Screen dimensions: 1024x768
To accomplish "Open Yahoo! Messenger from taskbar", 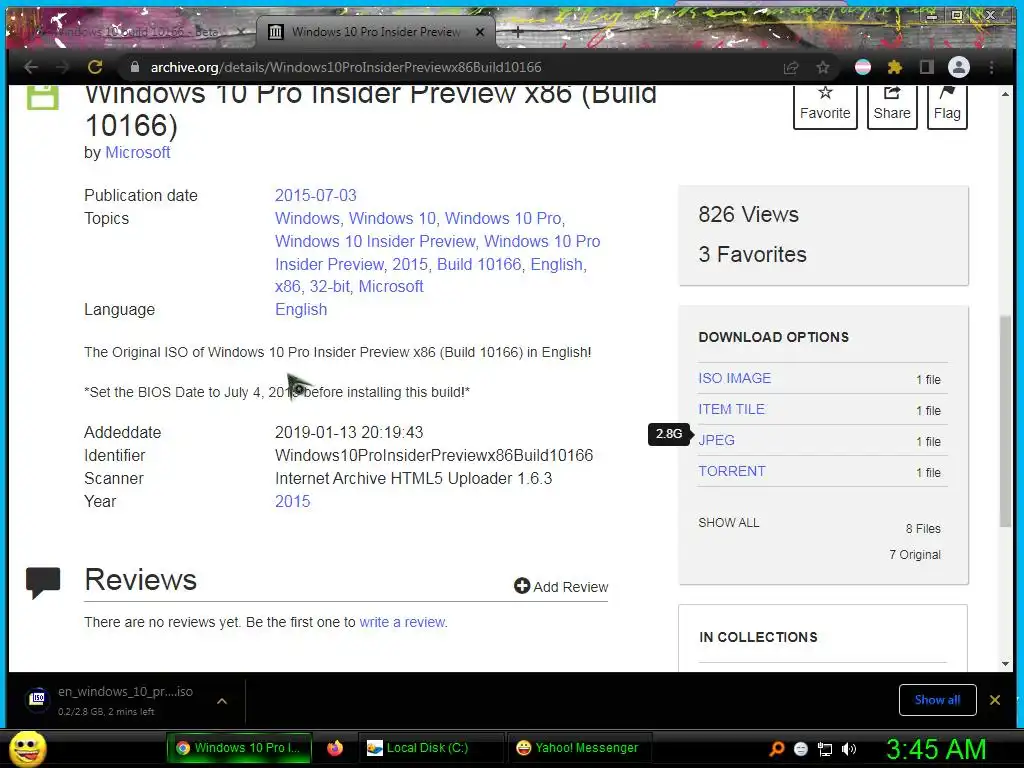I will 578,748.
